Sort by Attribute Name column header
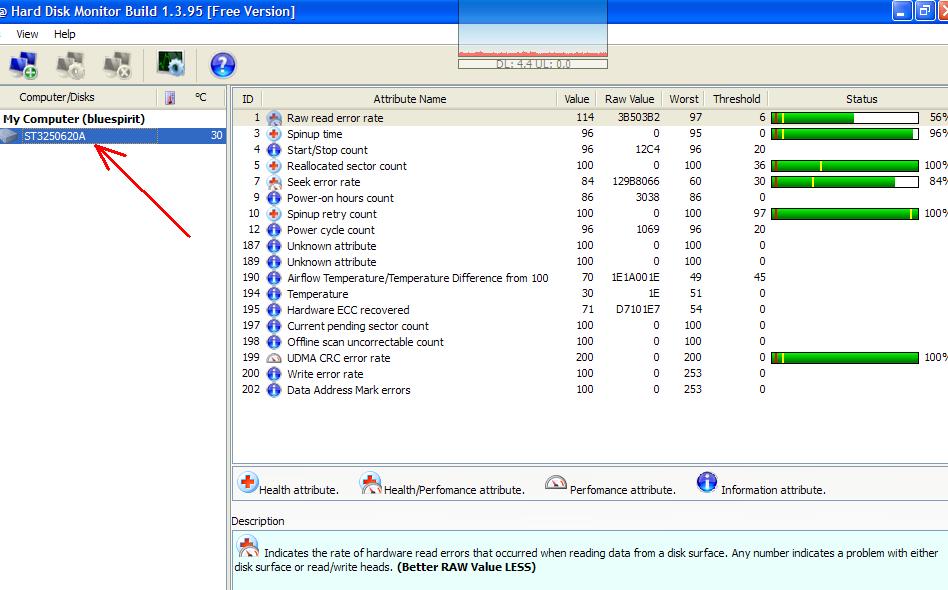 (x=409, y=99)
